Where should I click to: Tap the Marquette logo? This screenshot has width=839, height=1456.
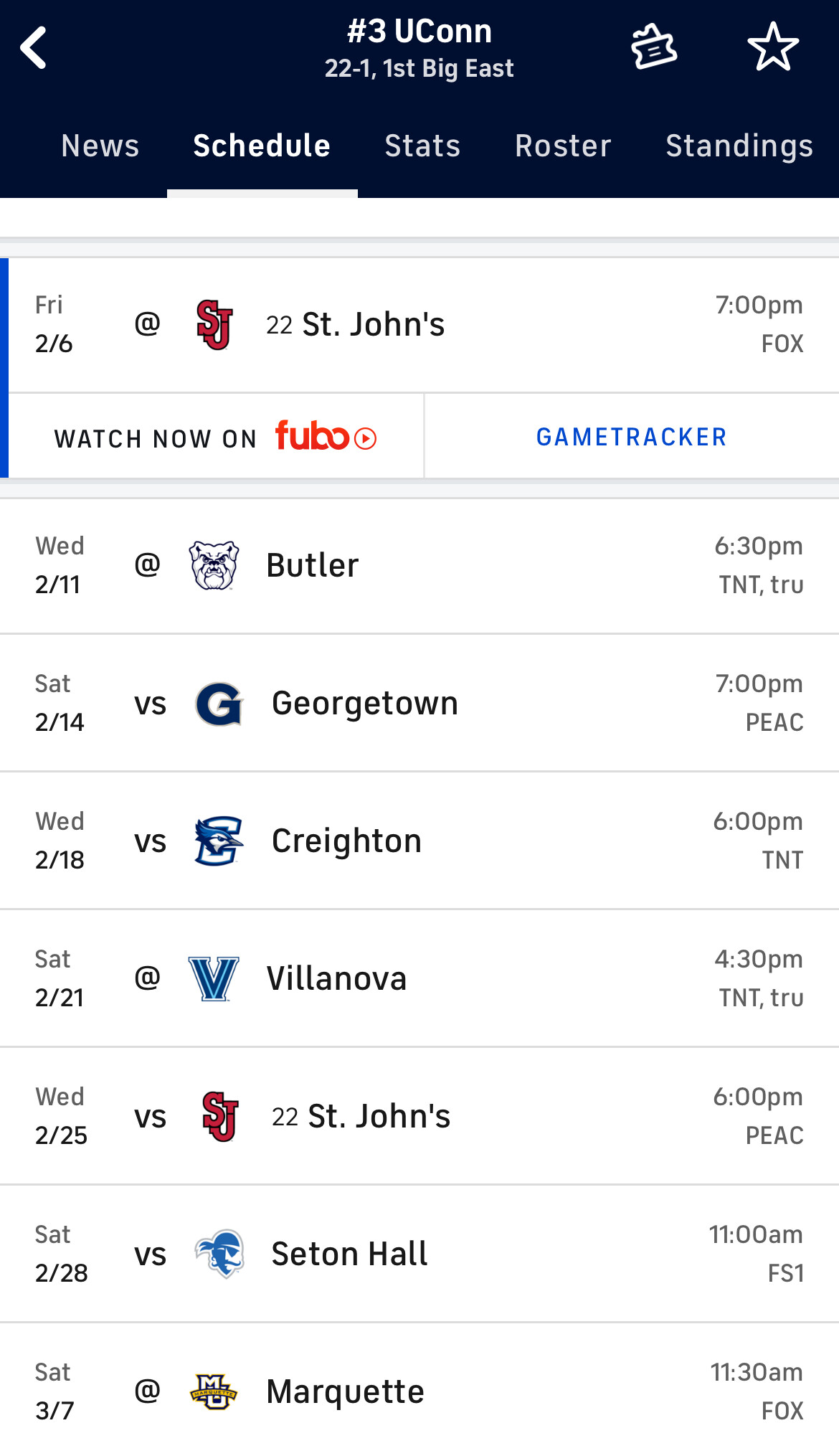pos(214,1391)
